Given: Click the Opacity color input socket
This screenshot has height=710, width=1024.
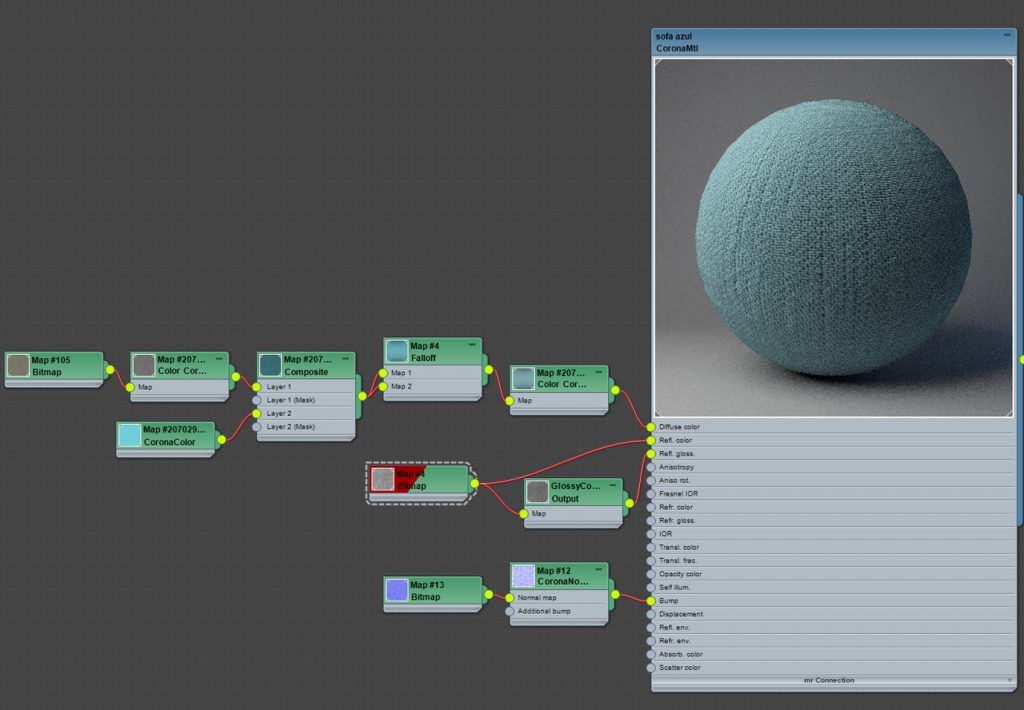Looking at the screenshot, I should 650,575.
